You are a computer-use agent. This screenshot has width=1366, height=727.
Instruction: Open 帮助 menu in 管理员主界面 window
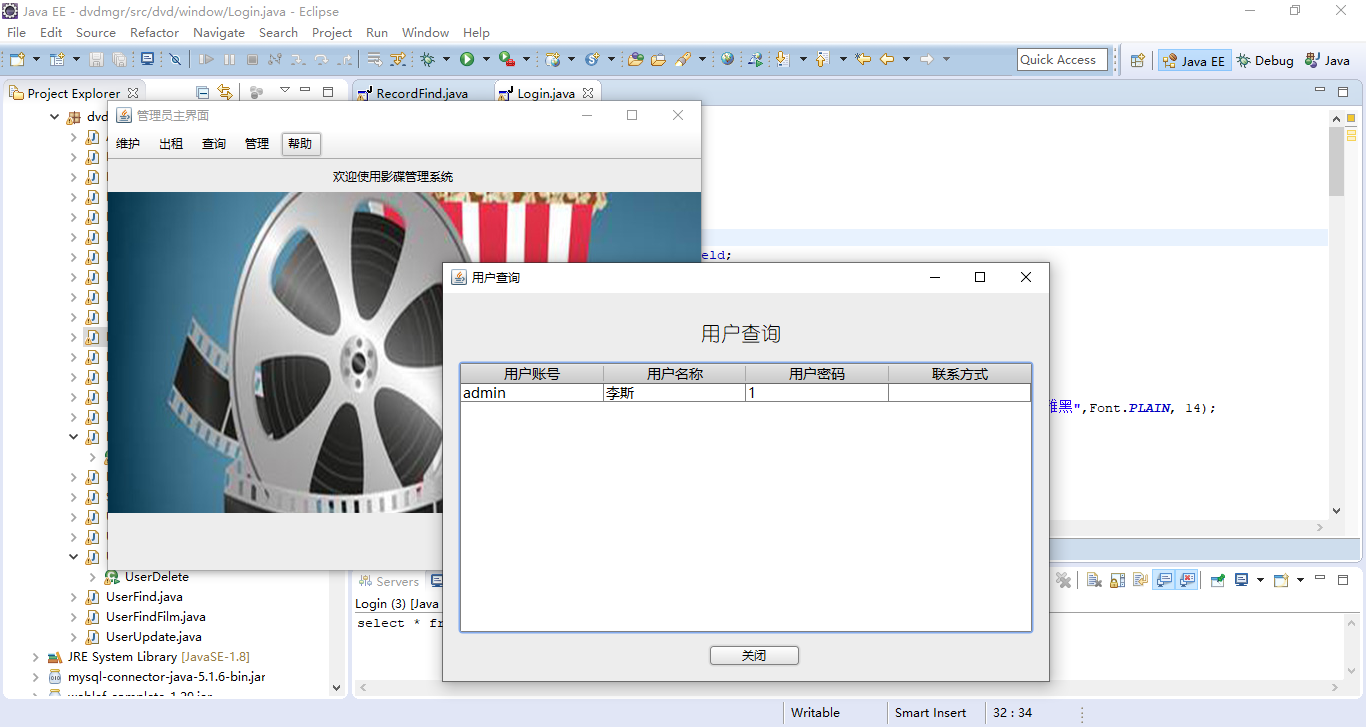(300, 144)
